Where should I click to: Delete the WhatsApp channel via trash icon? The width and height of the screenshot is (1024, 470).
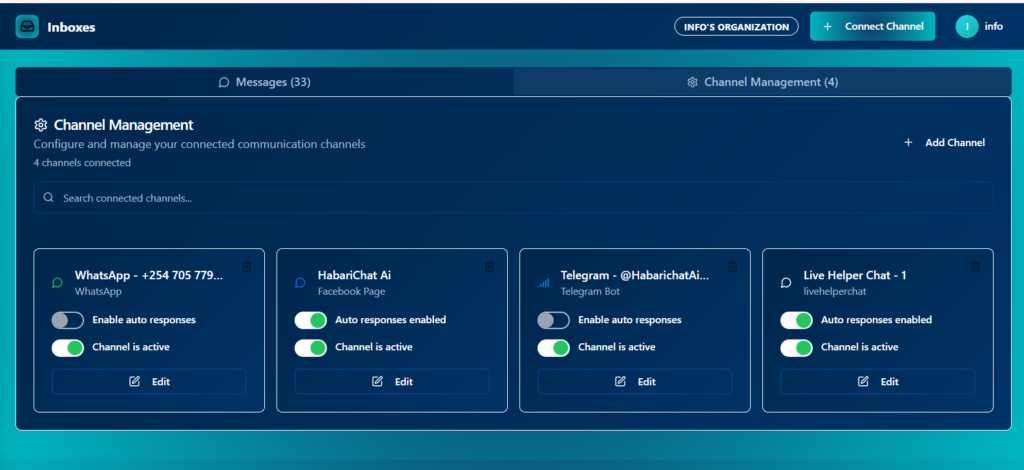[x=247, y=266]
